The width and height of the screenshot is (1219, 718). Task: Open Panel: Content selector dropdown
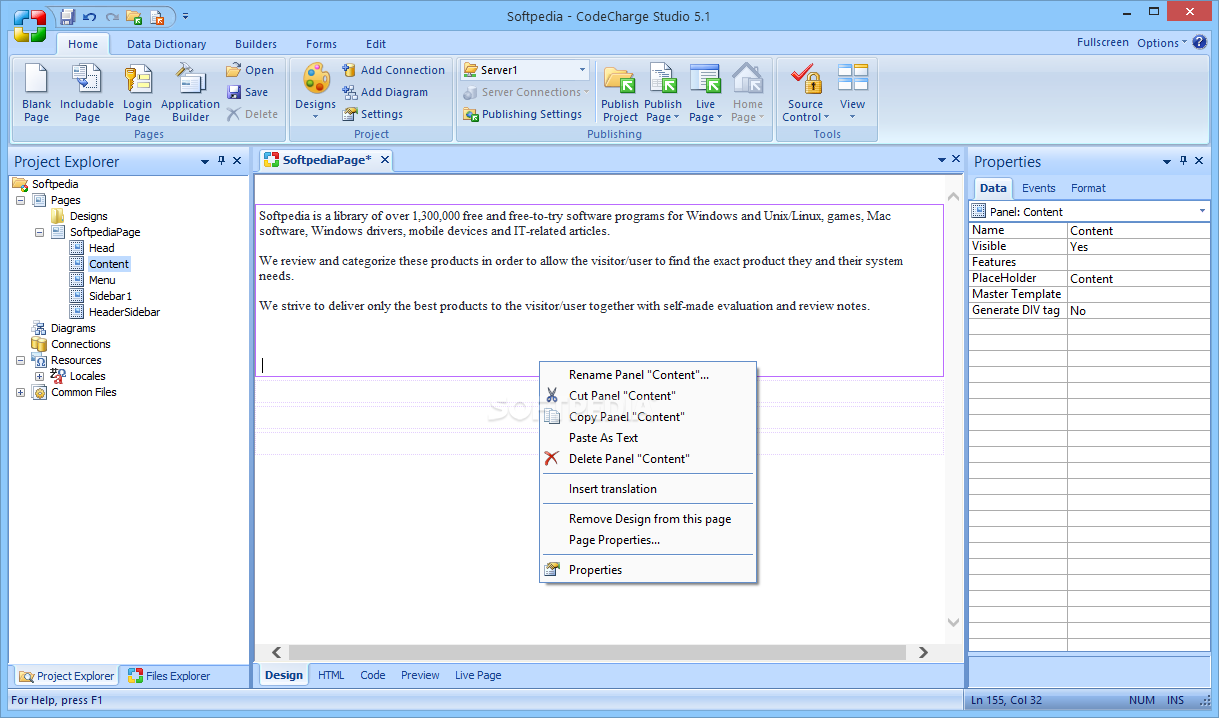click(1202, 211)
